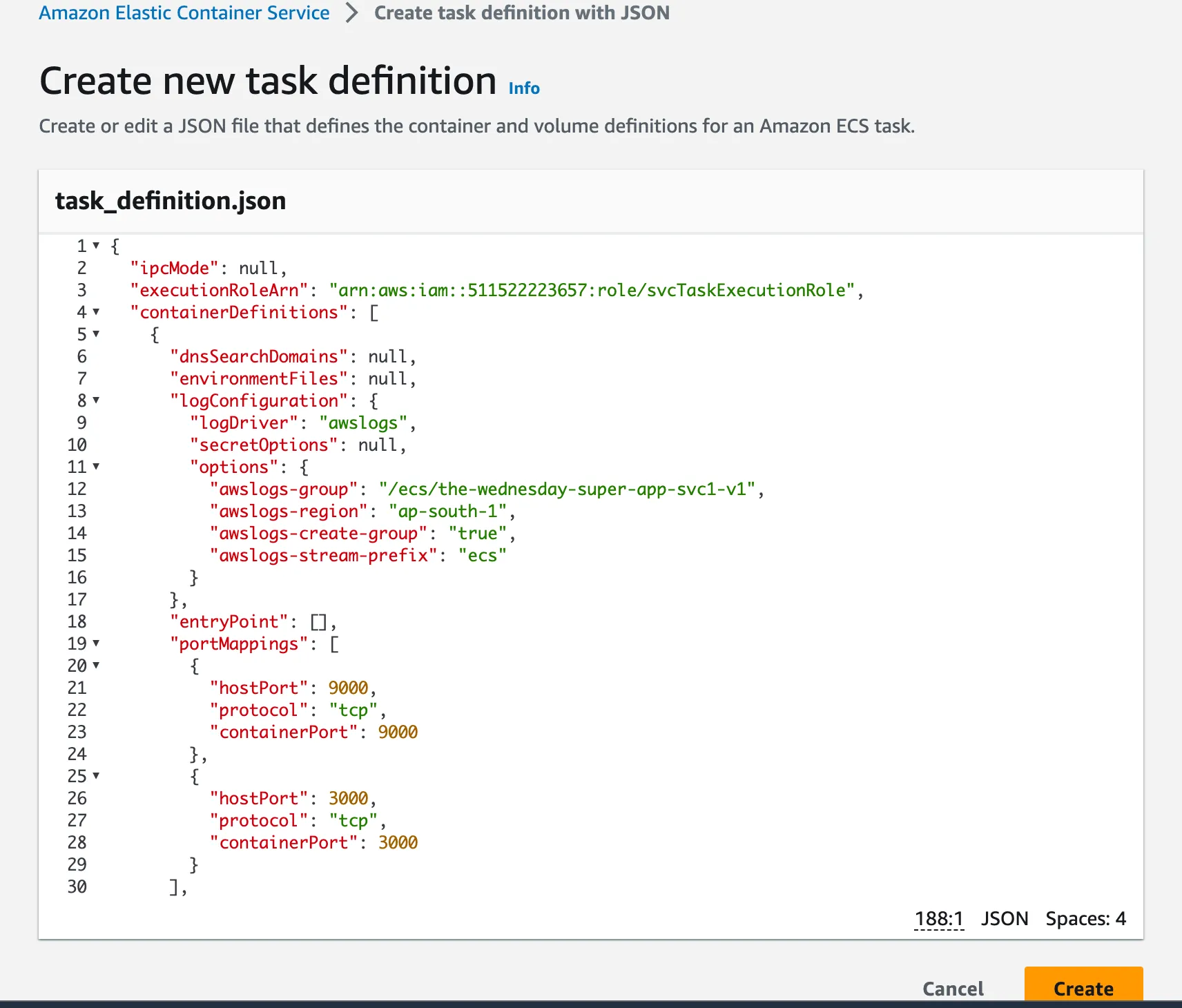Click the "ap-south-1" region value
This screenshot has width=1182, height=1008.
click(448, 511)
